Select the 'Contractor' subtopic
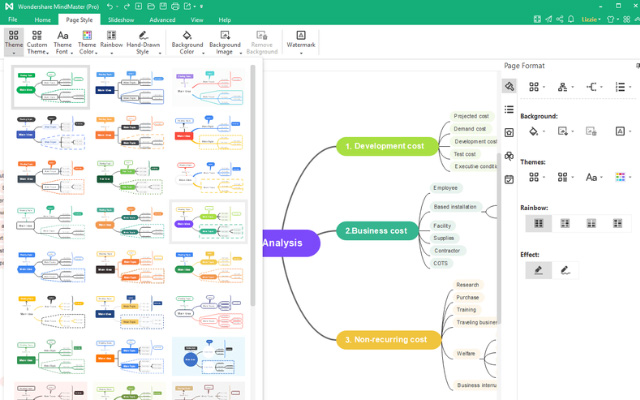Image resolution: width=640 pixels, height=400 pixels. coord(447,251)
